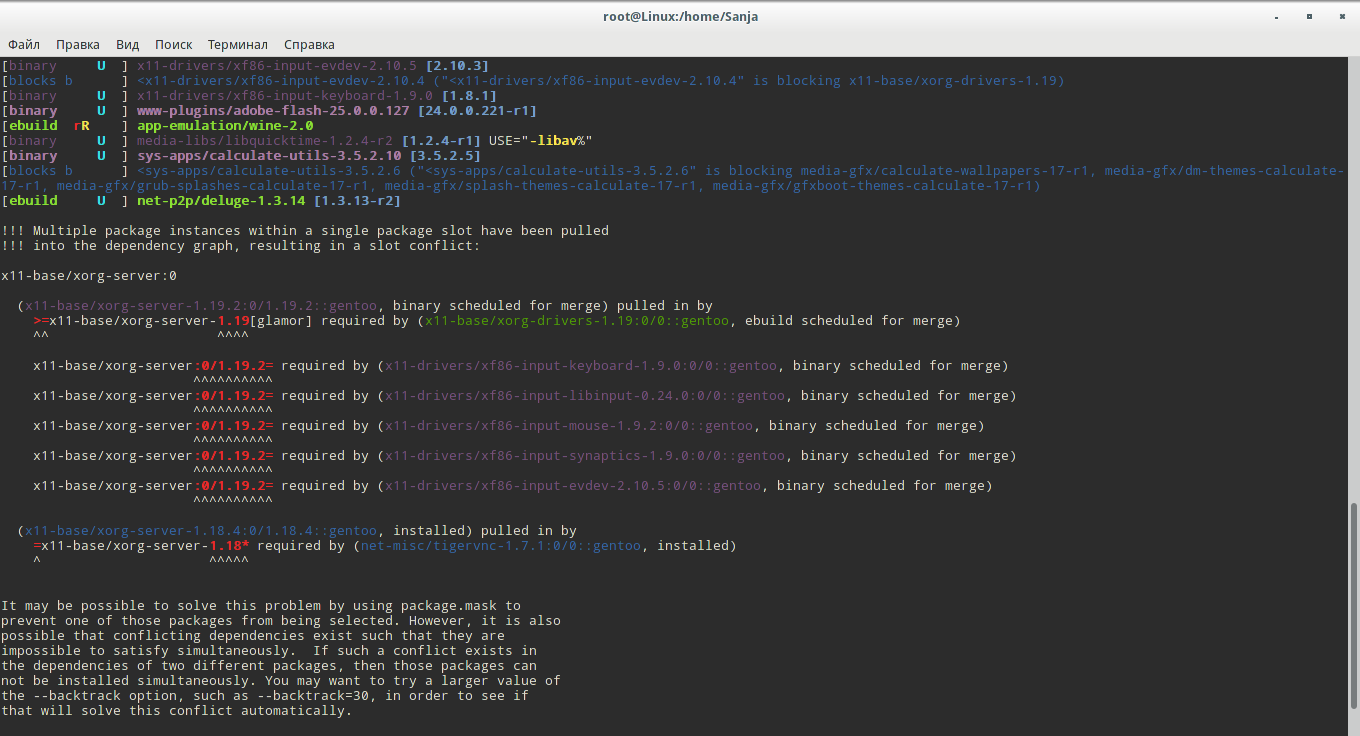
Task: Close the root@Linux terminal window
Action: point(1338,16)
